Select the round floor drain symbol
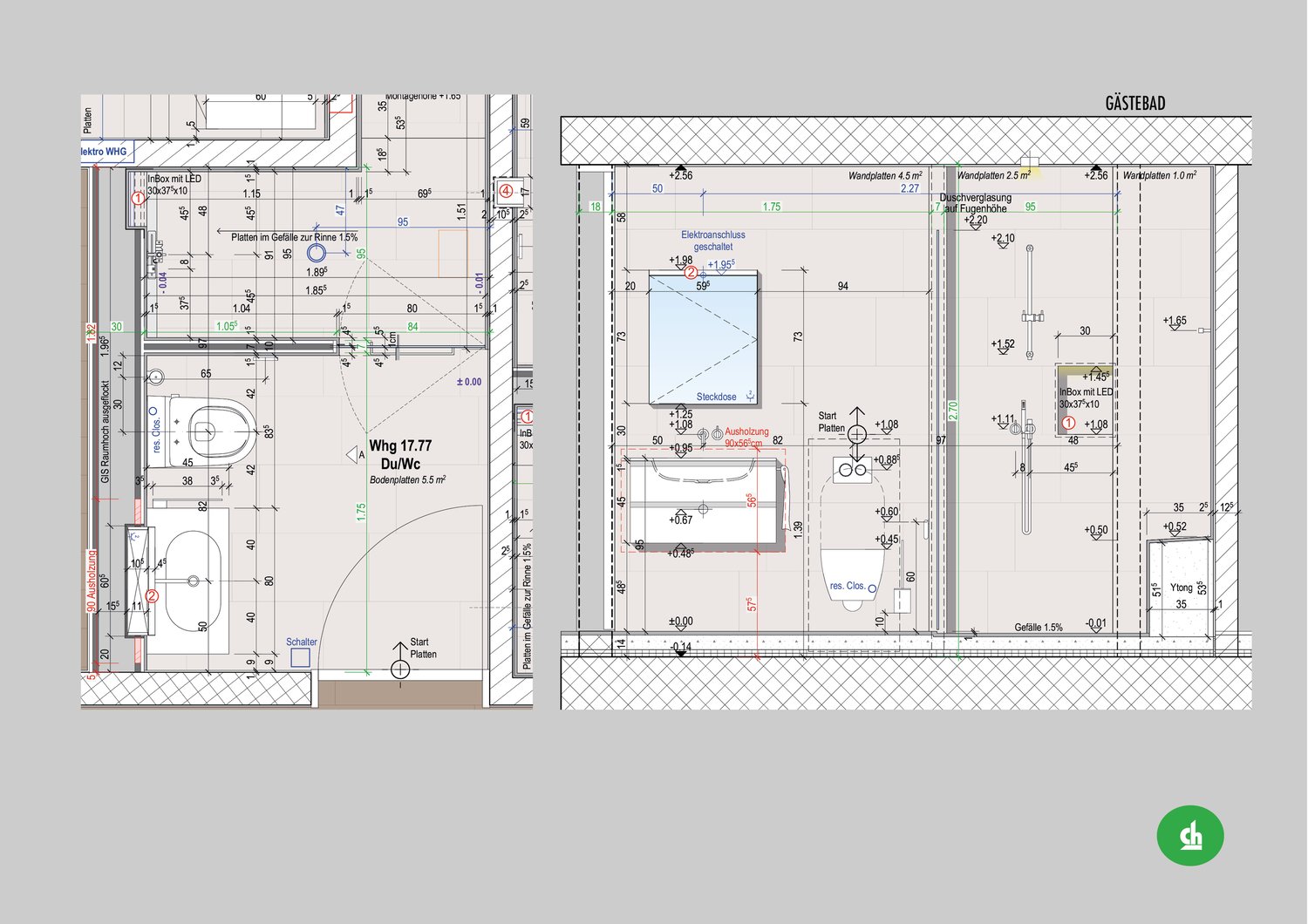Image resolution: width=1308 pixels, height=924 pixels. (316, 253)
